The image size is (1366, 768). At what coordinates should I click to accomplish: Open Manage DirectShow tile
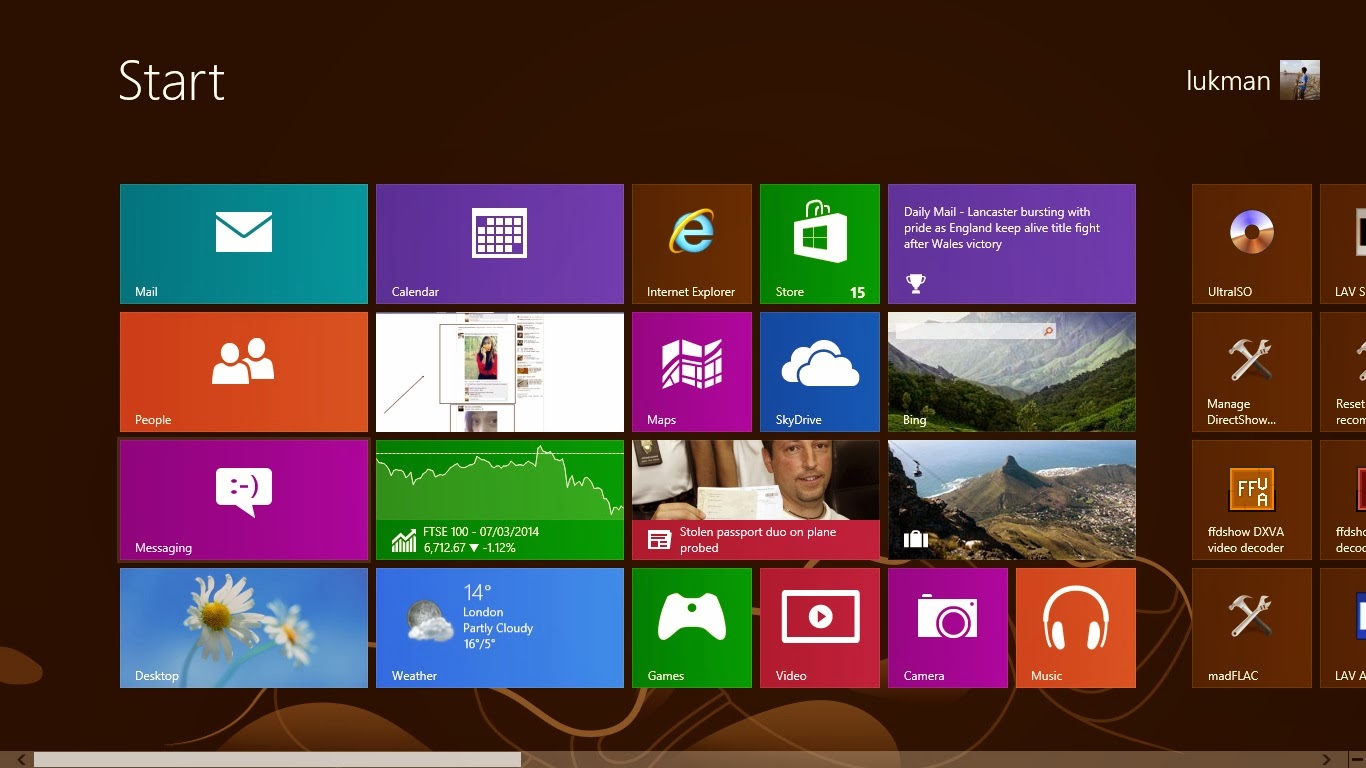[x=1252, y=372]
